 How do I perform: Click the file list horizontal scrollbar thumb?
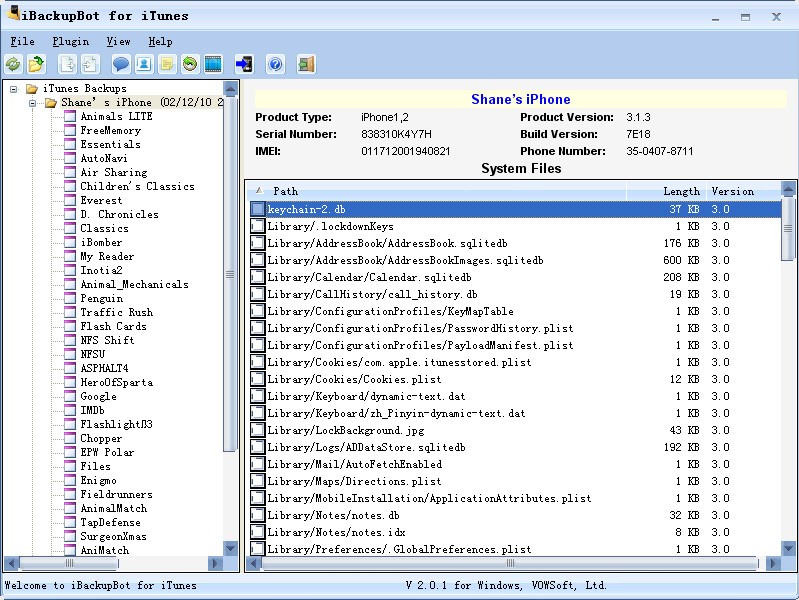[x=510, y=563]
